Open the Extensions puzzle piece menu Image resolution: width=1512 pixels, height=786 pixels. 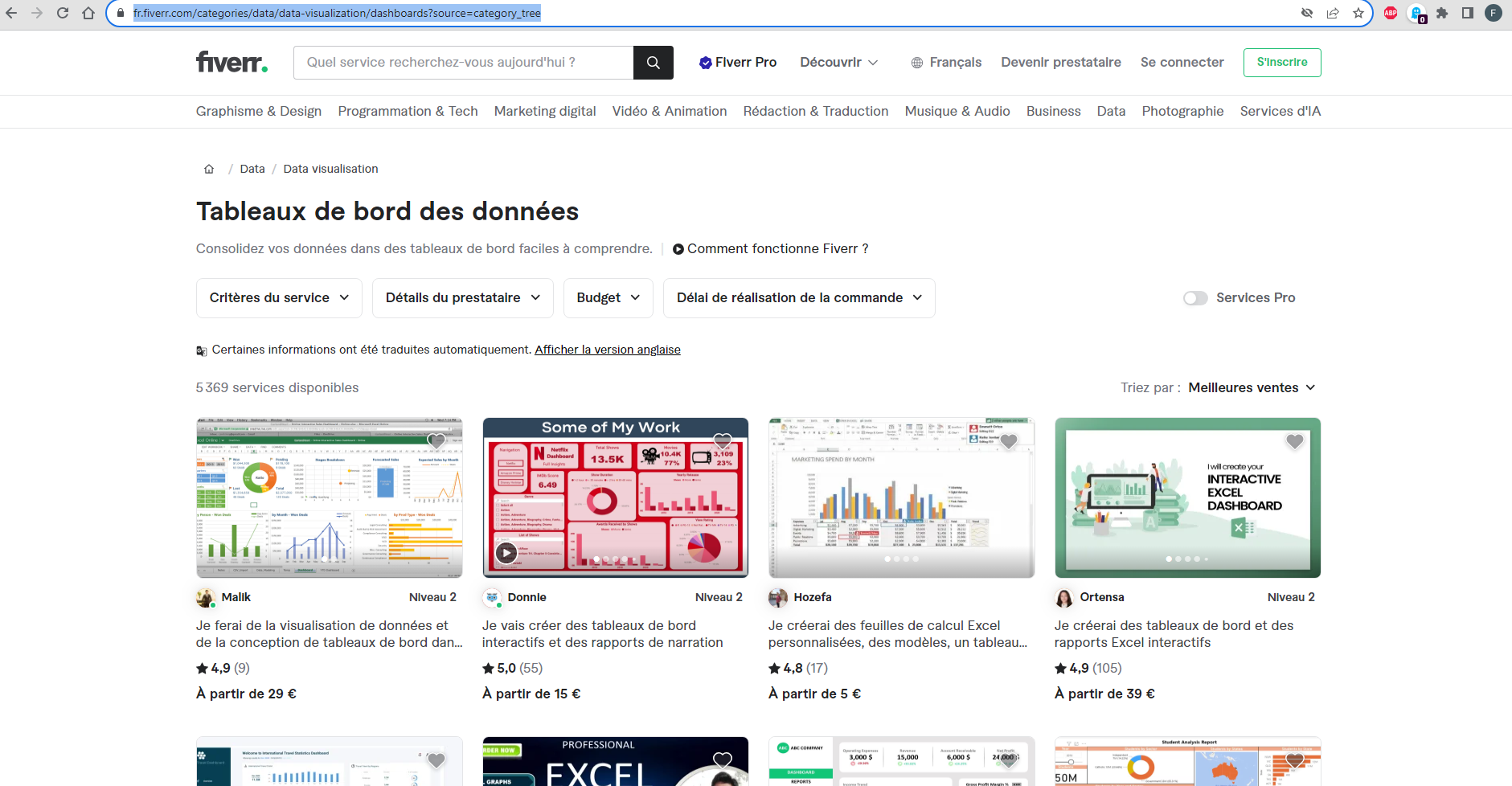click(x=1442, y=13)
